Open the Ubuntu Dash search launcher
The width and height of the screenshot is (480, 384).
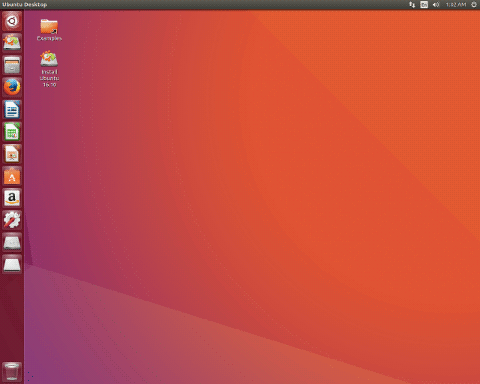click(x=12, y=21)
